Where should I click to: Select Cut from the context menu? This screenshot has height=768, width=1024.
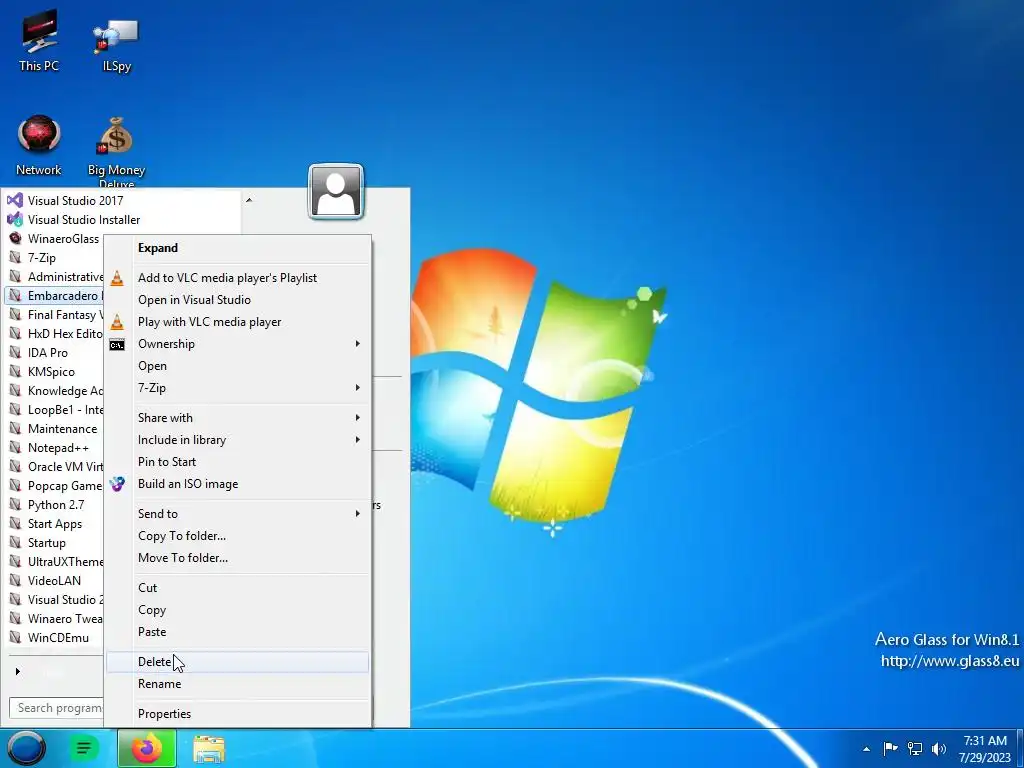click(x=238, y=588)
